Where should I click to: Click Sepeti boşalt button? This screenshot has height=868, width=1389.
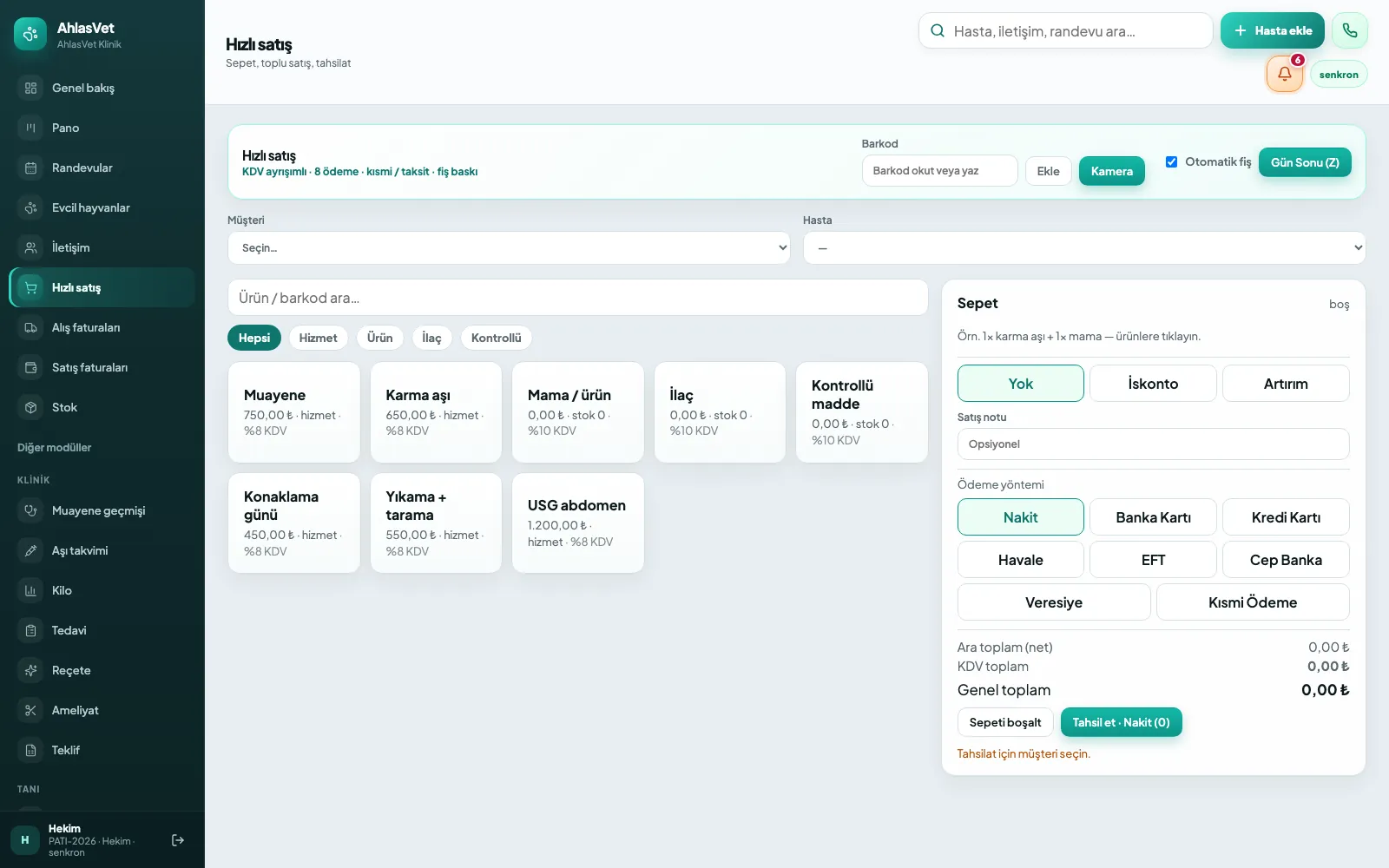1005,722
